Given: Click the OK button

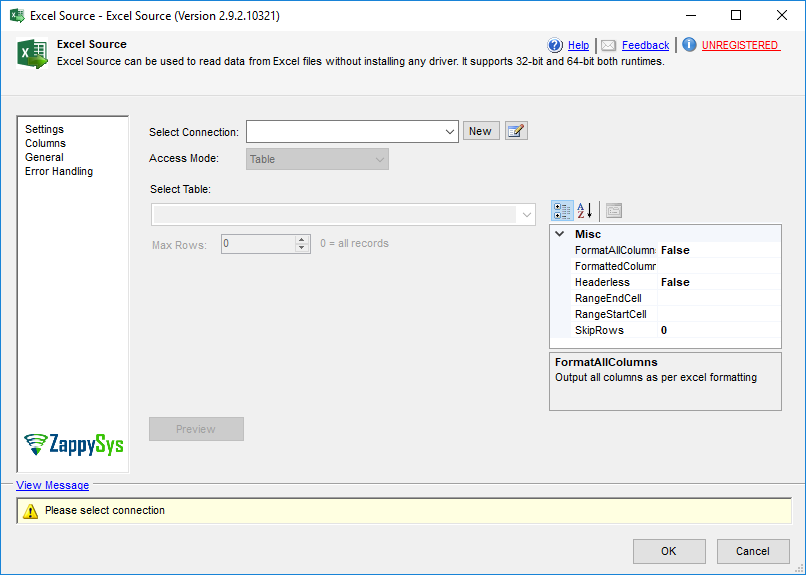Looking at the screenshot, I should coord(669,551).
